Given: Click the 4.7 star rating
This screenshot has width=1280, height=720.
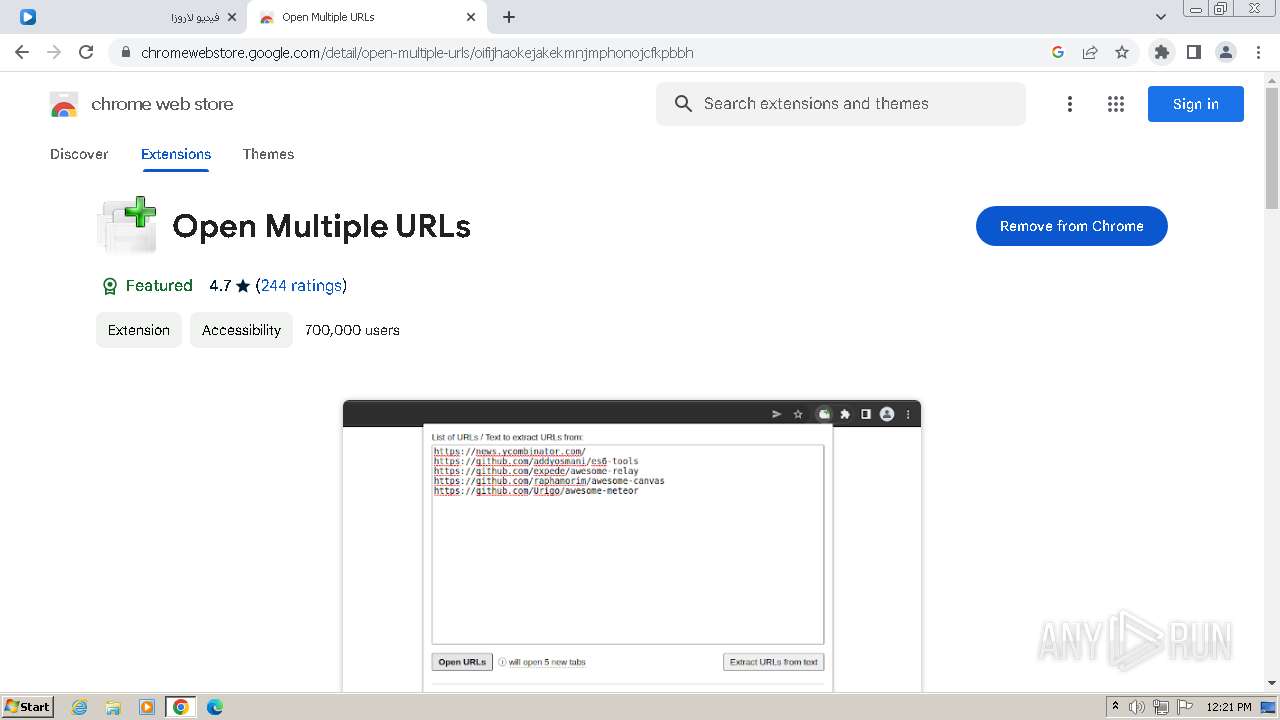Looking at the screenshot, I should tap(229, 286).
